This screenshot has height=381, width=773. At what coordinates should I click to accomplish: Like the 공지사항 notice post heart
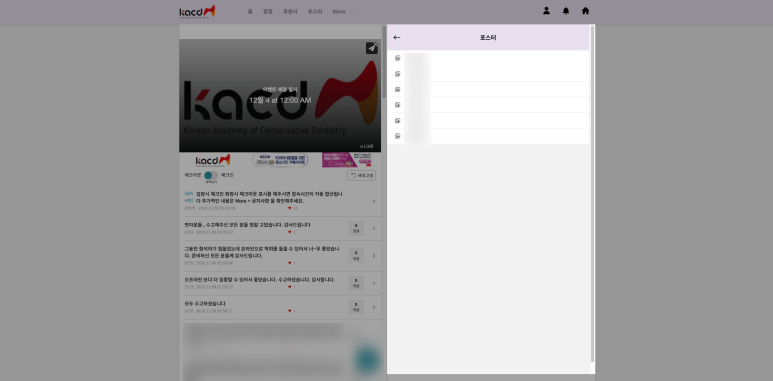click(290, 208)
